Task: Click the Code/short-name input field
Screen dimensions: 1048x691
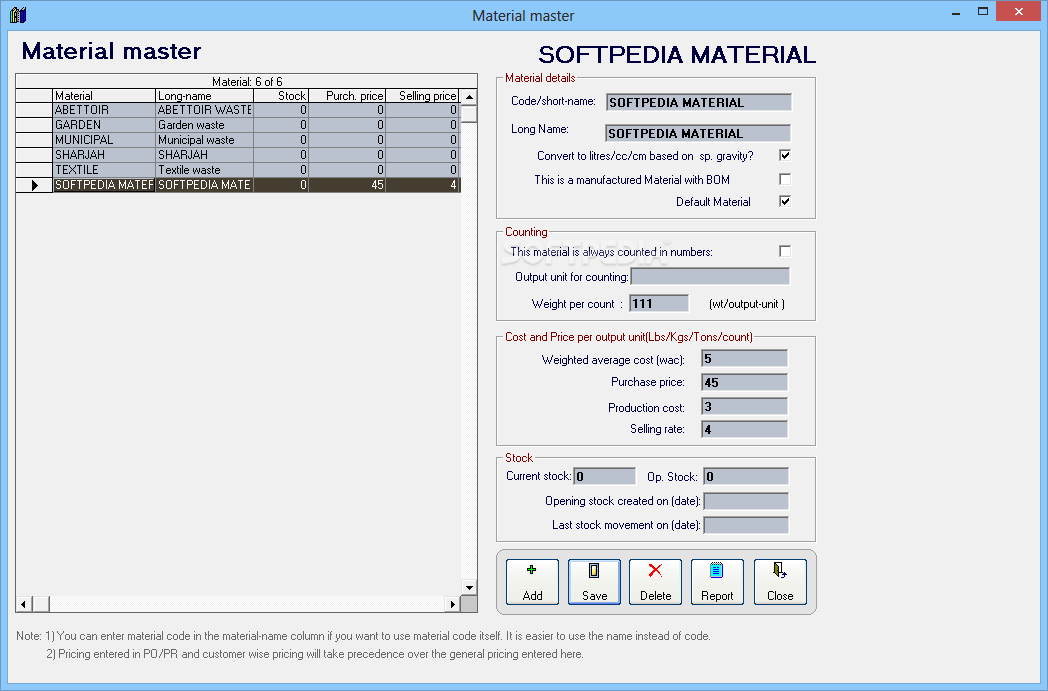Action: pos(698,102)
